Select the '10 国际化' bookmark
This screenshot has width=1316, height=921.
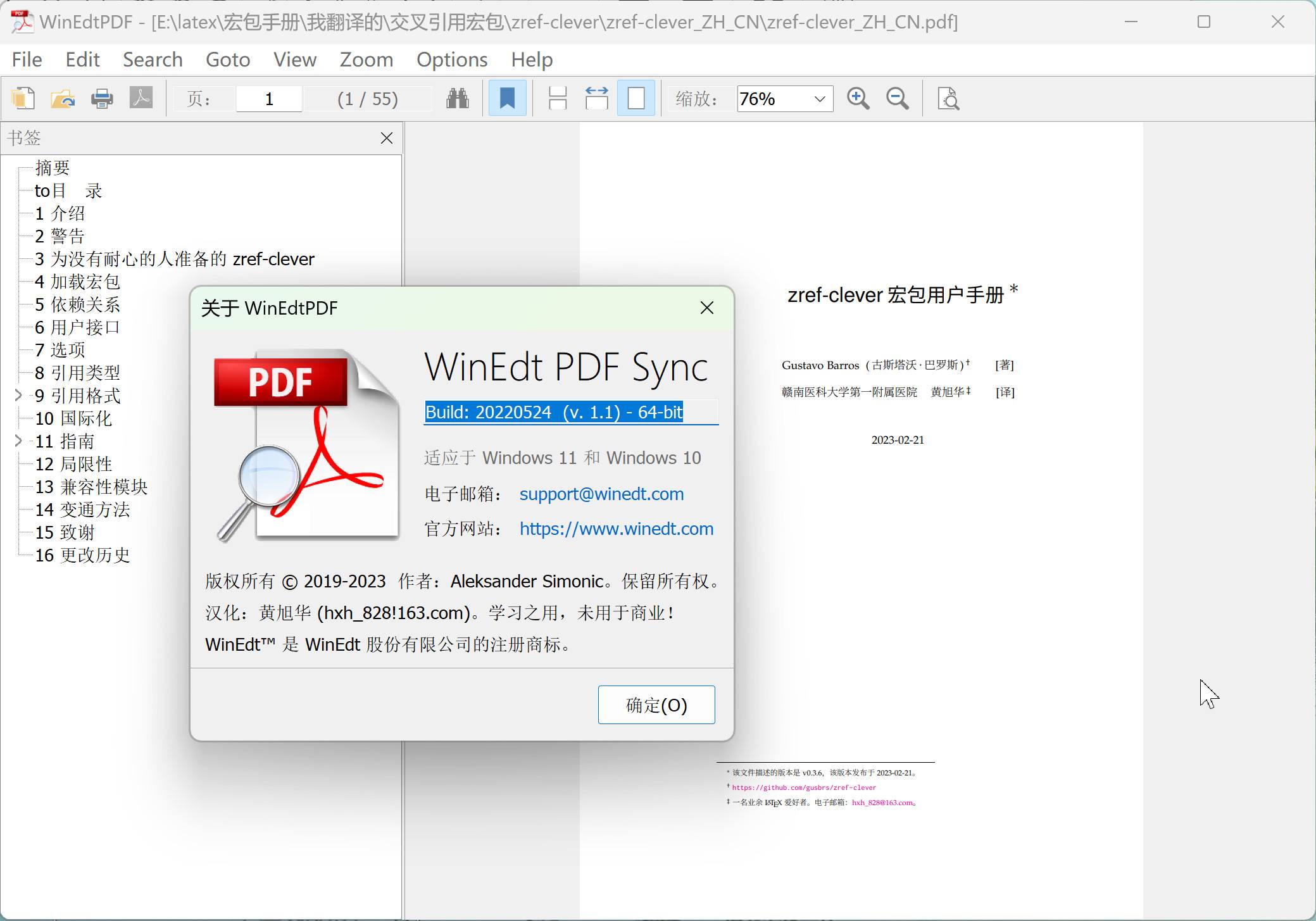click(73, 418)
